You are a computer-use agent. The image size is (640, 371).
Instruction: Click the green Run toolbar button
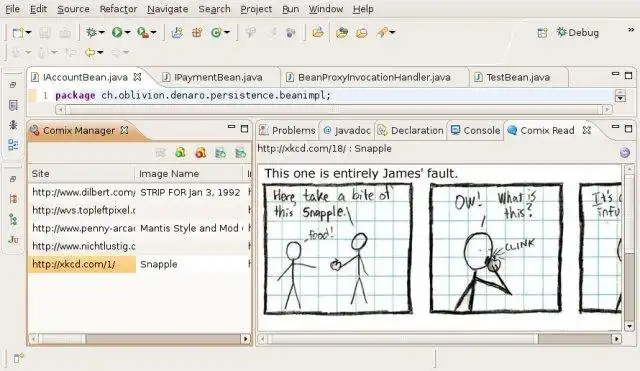(x=117, y=33)
